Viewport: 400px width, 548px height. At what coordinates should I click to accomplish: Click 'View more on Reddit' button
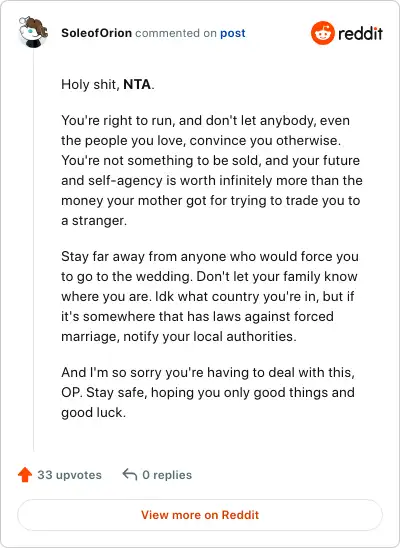pos(200,515)
